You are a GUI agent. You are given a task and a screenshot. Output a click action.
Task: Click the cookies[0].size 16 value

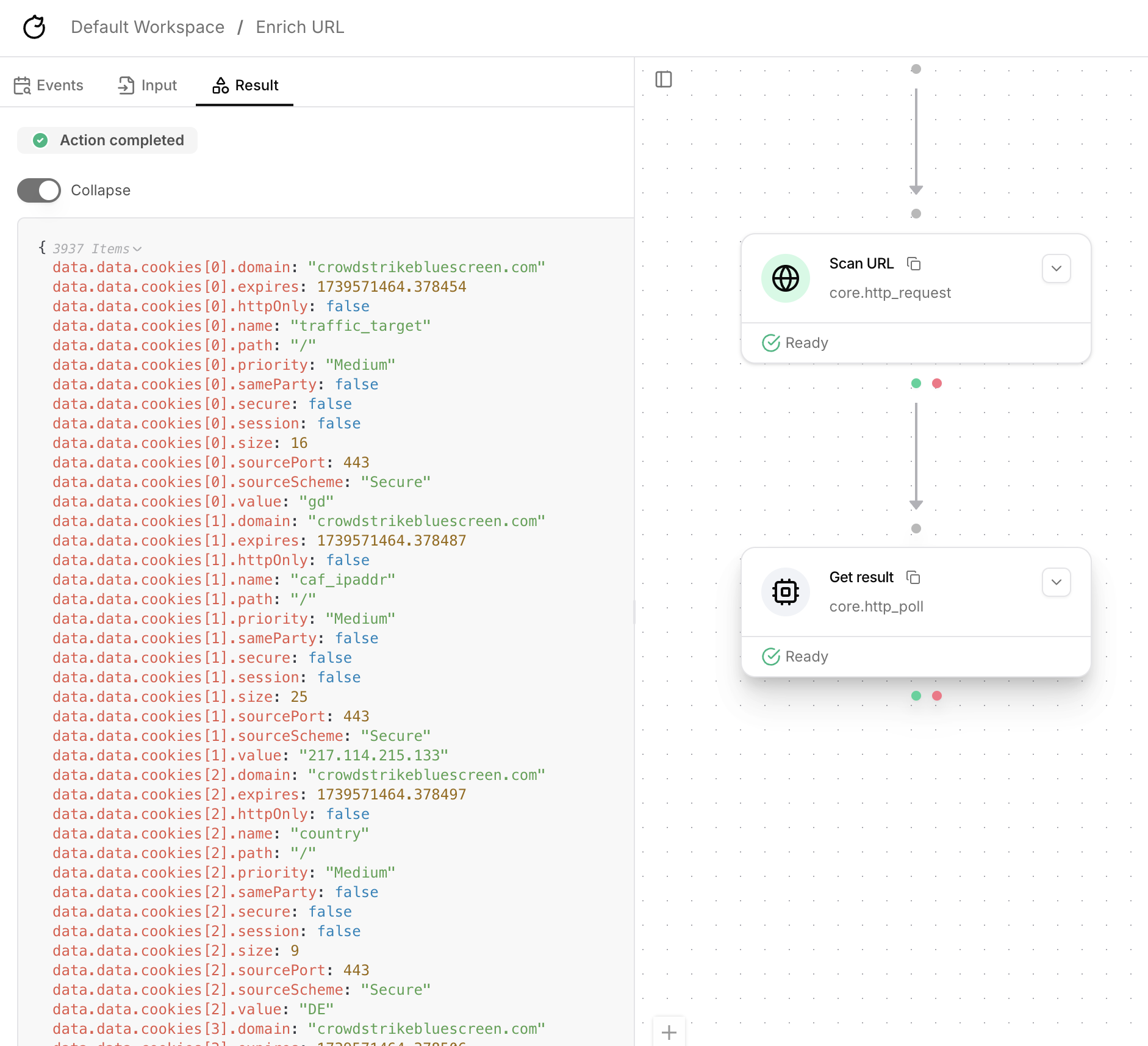(299, 443)
